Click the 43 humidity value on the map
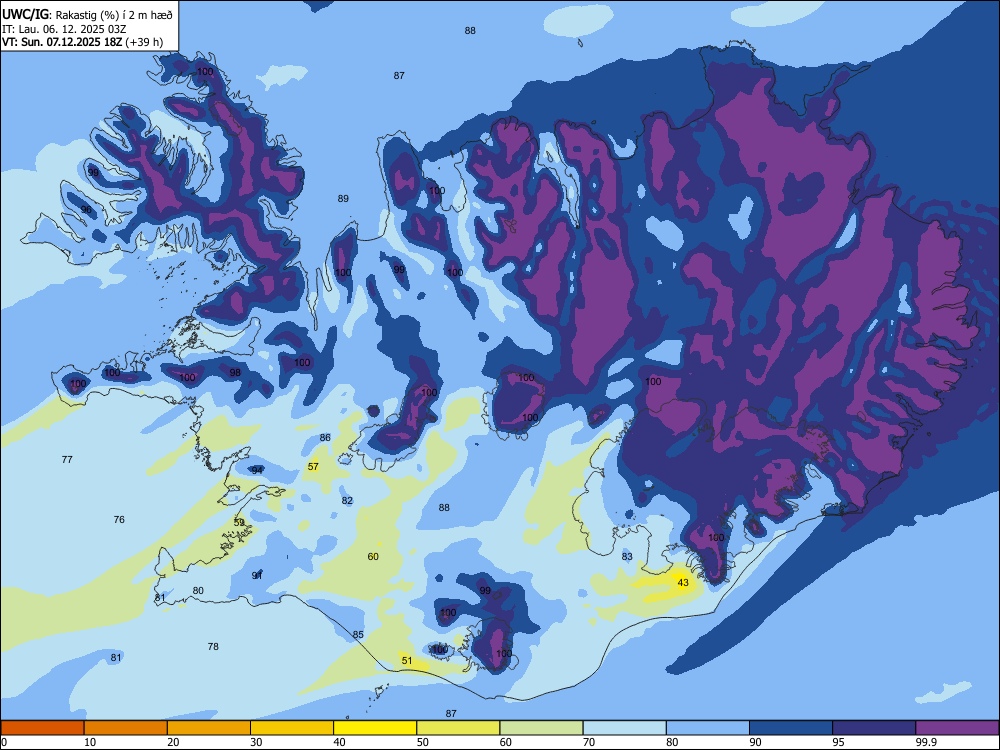The width and height of the screenshot is (1000, 750). [x=683, y=582]
